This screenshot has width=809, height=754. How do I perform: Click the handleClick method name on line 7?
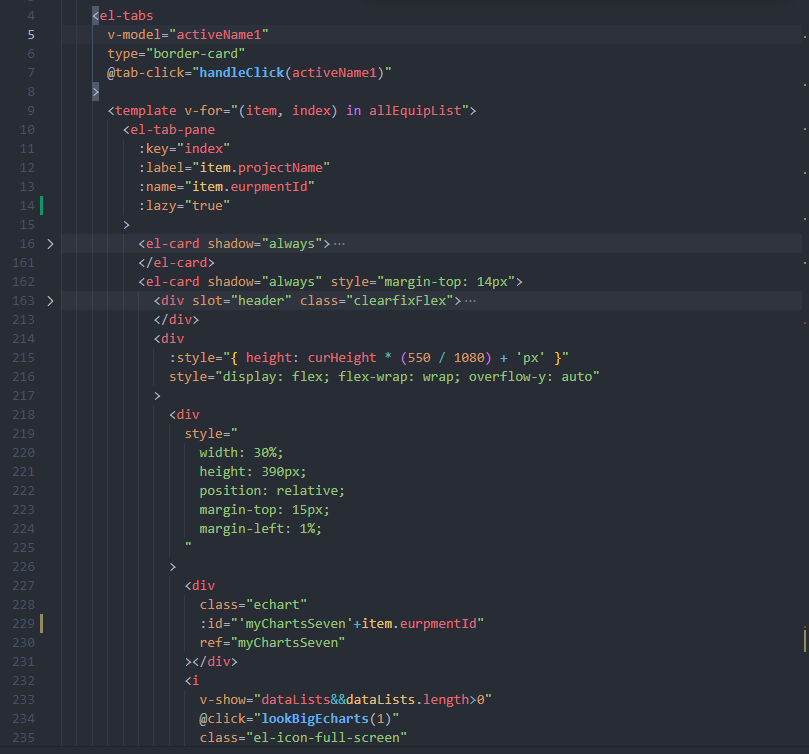click(230, 71)
